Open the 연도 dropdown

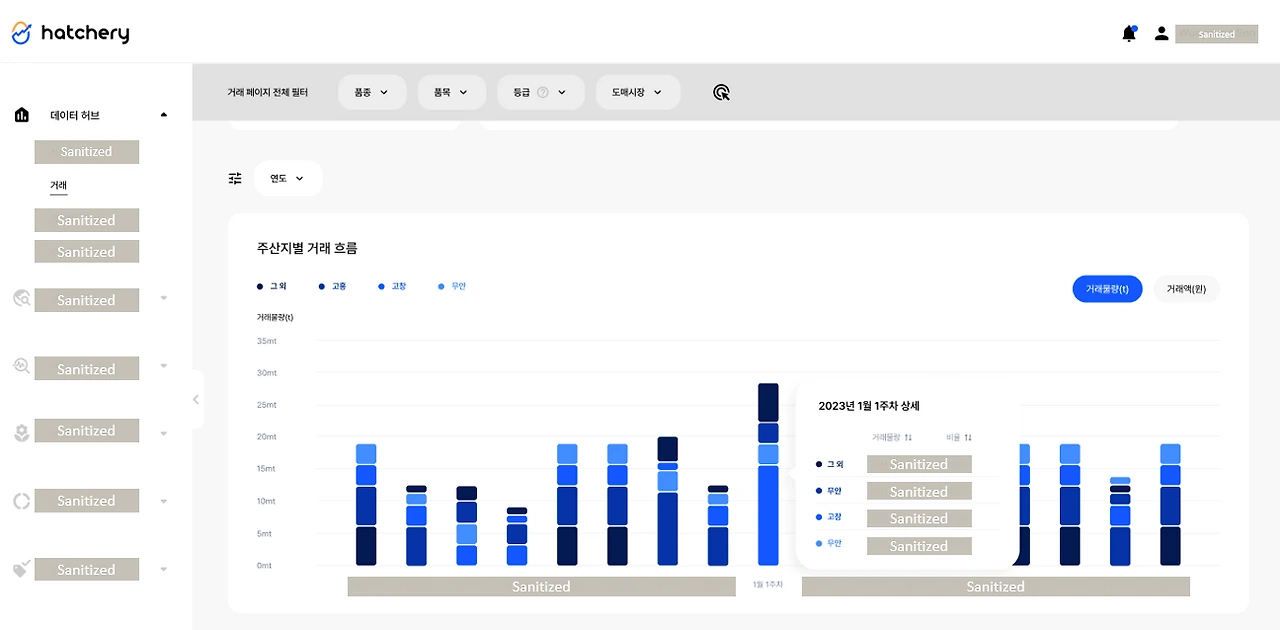point(288,178)
